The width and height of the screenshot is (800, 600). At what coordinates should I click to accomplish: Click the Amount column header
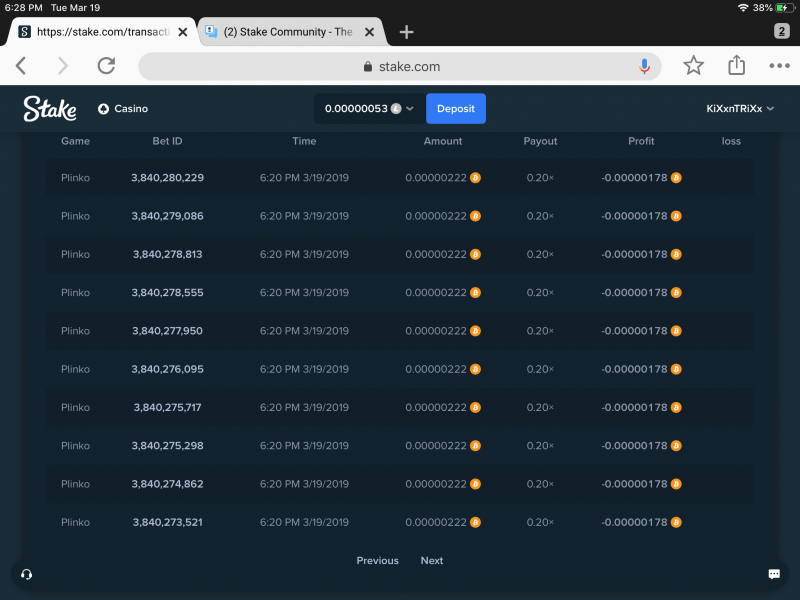[x=443, y=141]
